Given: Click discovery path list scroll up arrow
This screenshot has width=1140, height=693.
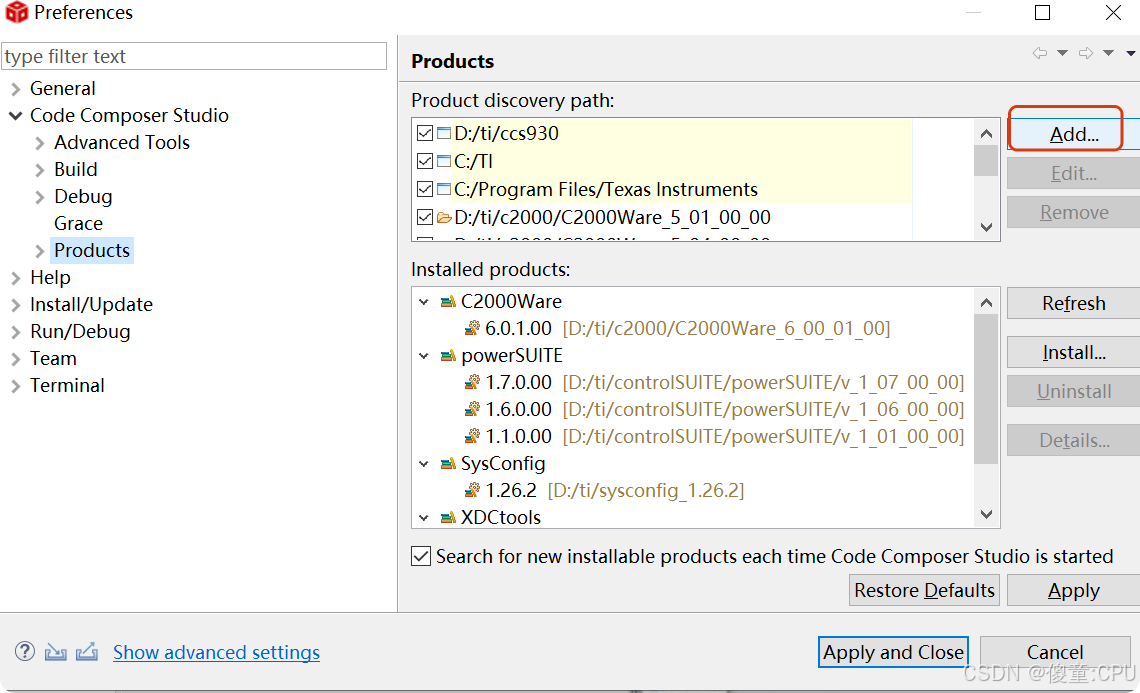Looking at the screenshot, I should 987,133.
